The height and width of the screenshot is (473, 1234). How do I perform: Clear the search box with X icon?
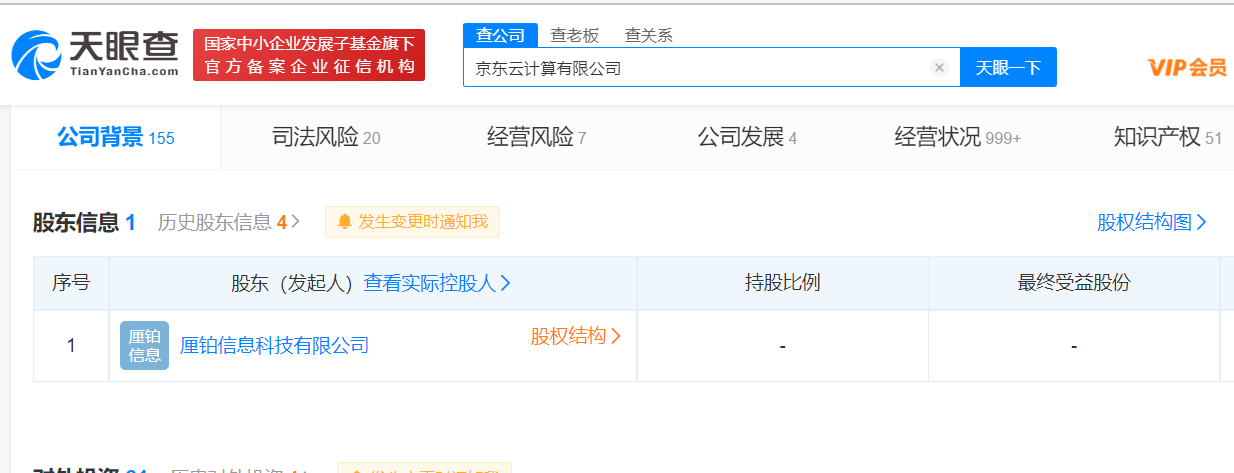point(939,68)
